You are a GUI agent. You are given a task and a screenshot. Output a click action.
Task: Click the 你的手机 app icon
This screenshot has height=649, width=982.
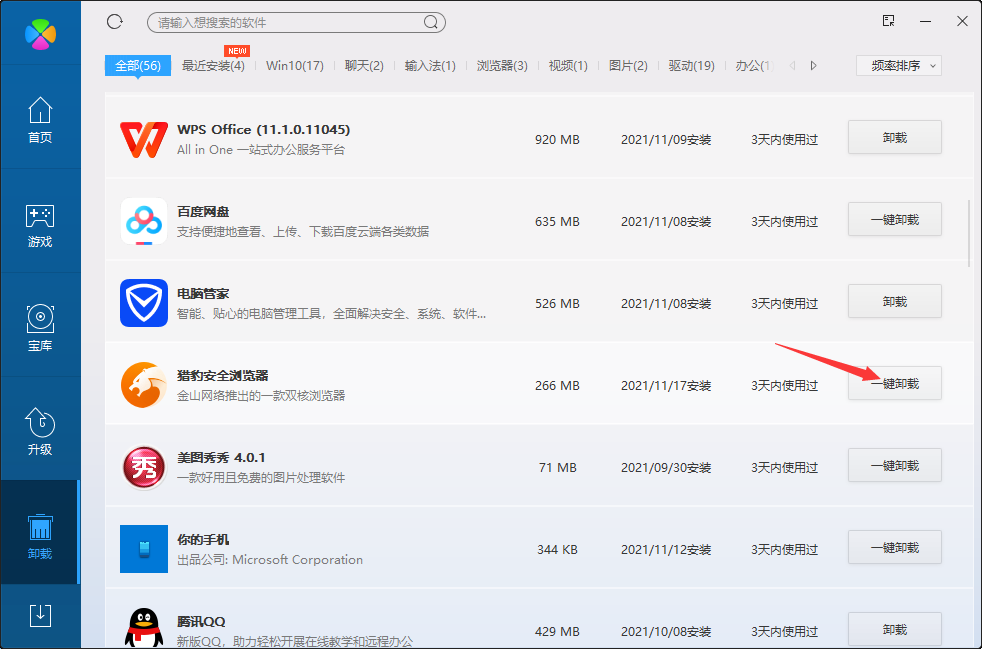click(x=144, y=549)
